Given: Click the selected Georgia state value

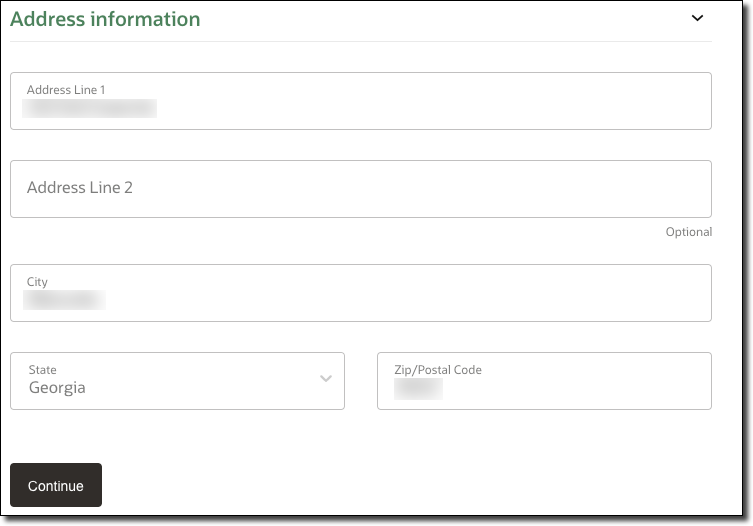Looking at the screenshot, I should tap(57, 388).
